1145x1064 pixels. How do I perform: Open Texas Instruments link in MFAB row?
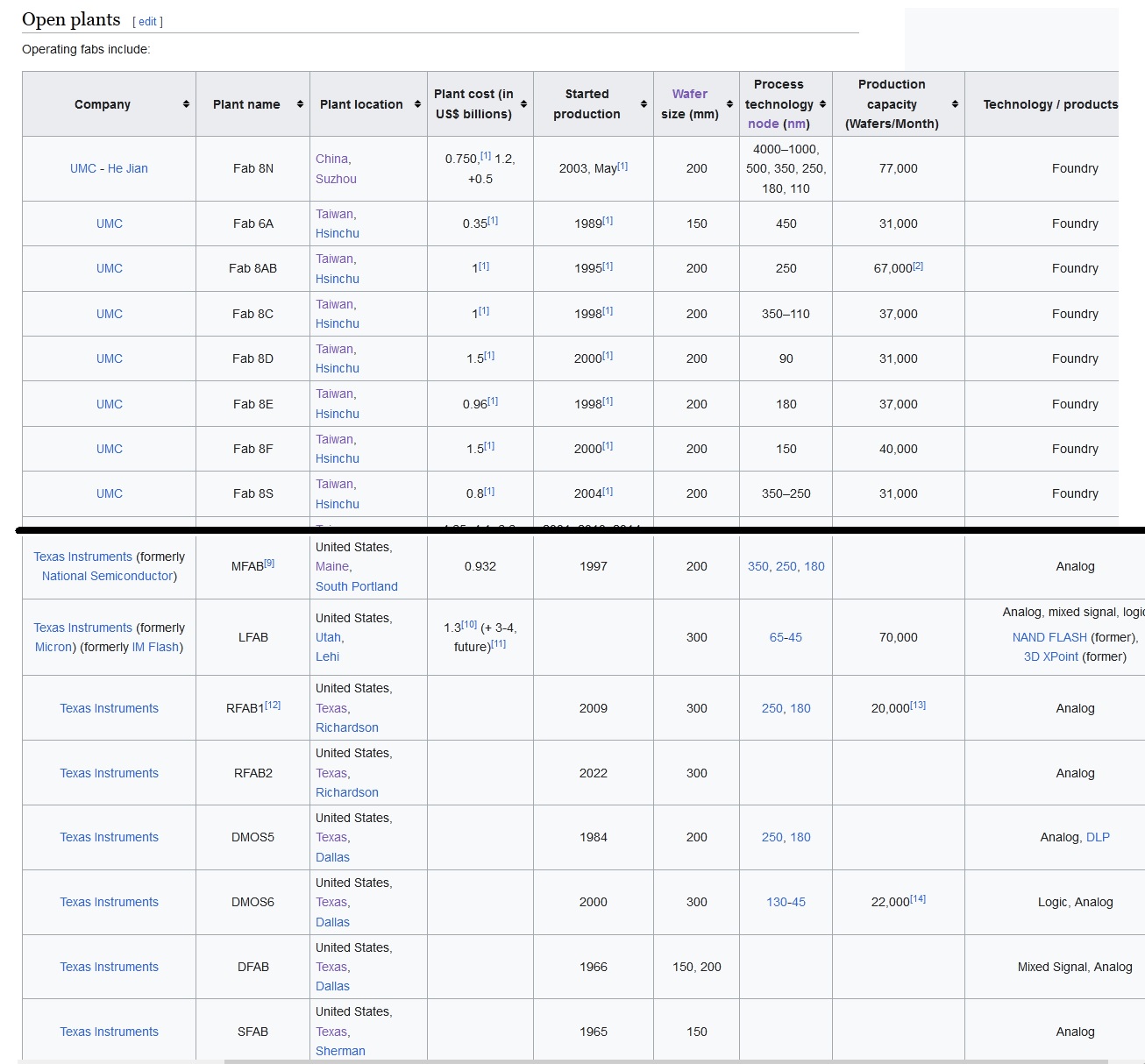pyautogui.click(x=82, y=557)
